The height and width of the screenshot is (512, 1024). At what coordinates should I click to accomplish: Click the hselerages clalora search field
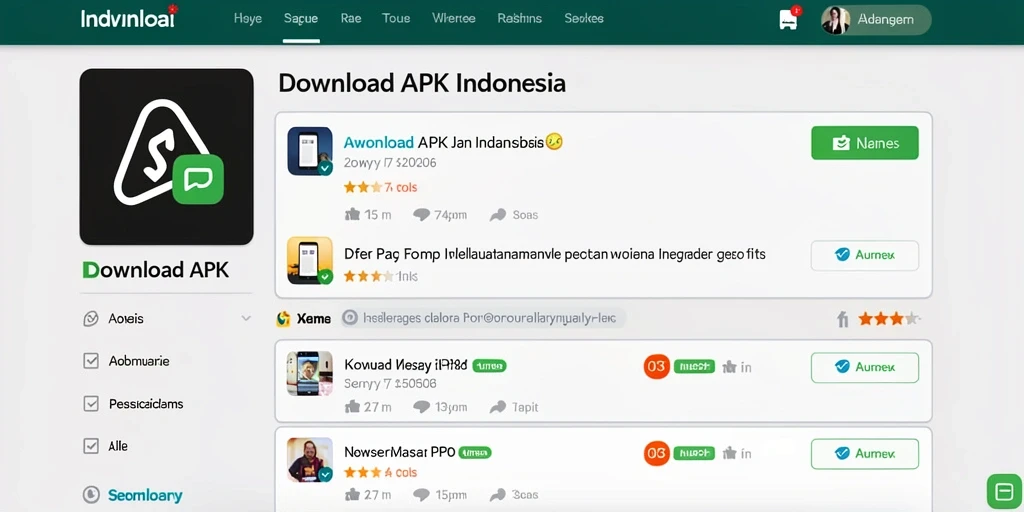[484, 318]
